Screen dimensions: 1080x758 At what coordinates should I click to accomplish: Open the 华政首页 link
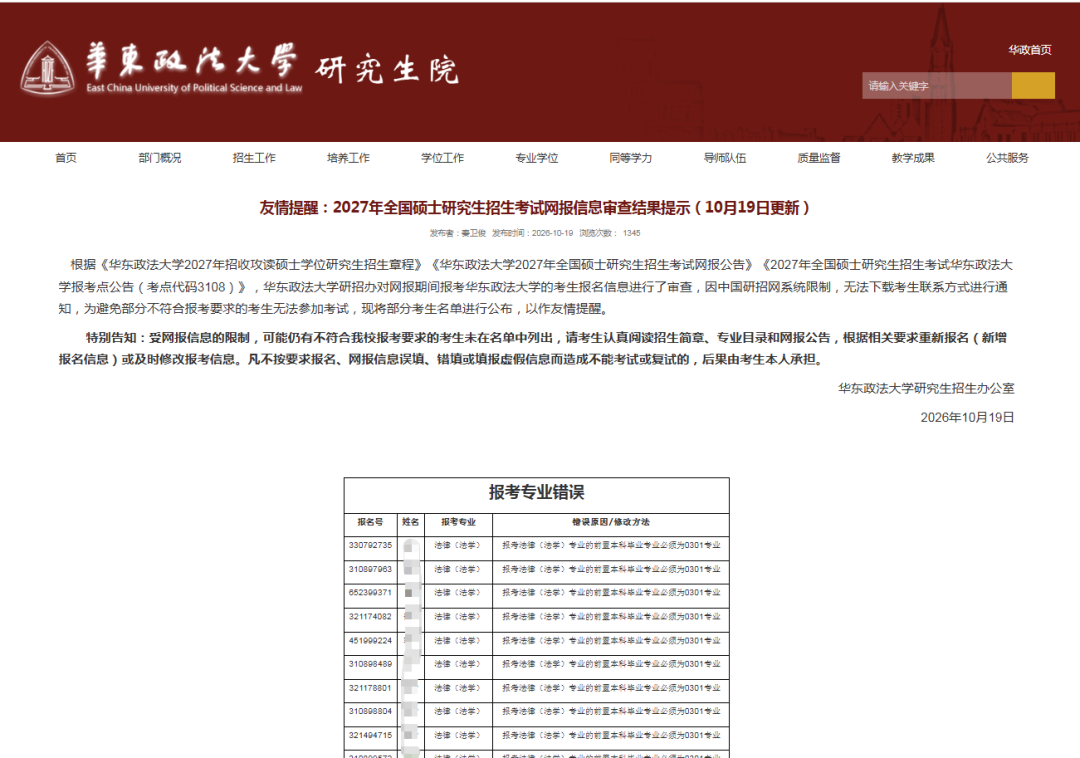point(1030,50)
